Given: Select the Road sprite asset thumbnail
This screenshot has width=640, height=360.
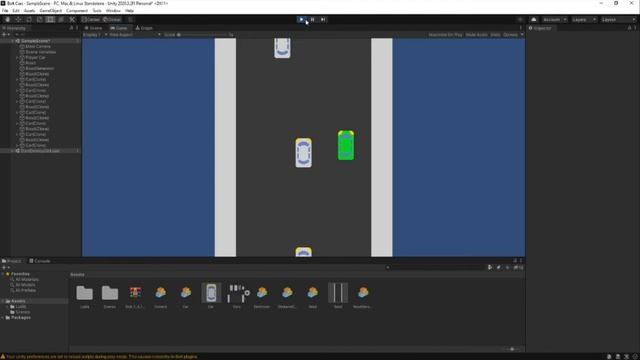Looking at the screenshot, I should (338, 293).
